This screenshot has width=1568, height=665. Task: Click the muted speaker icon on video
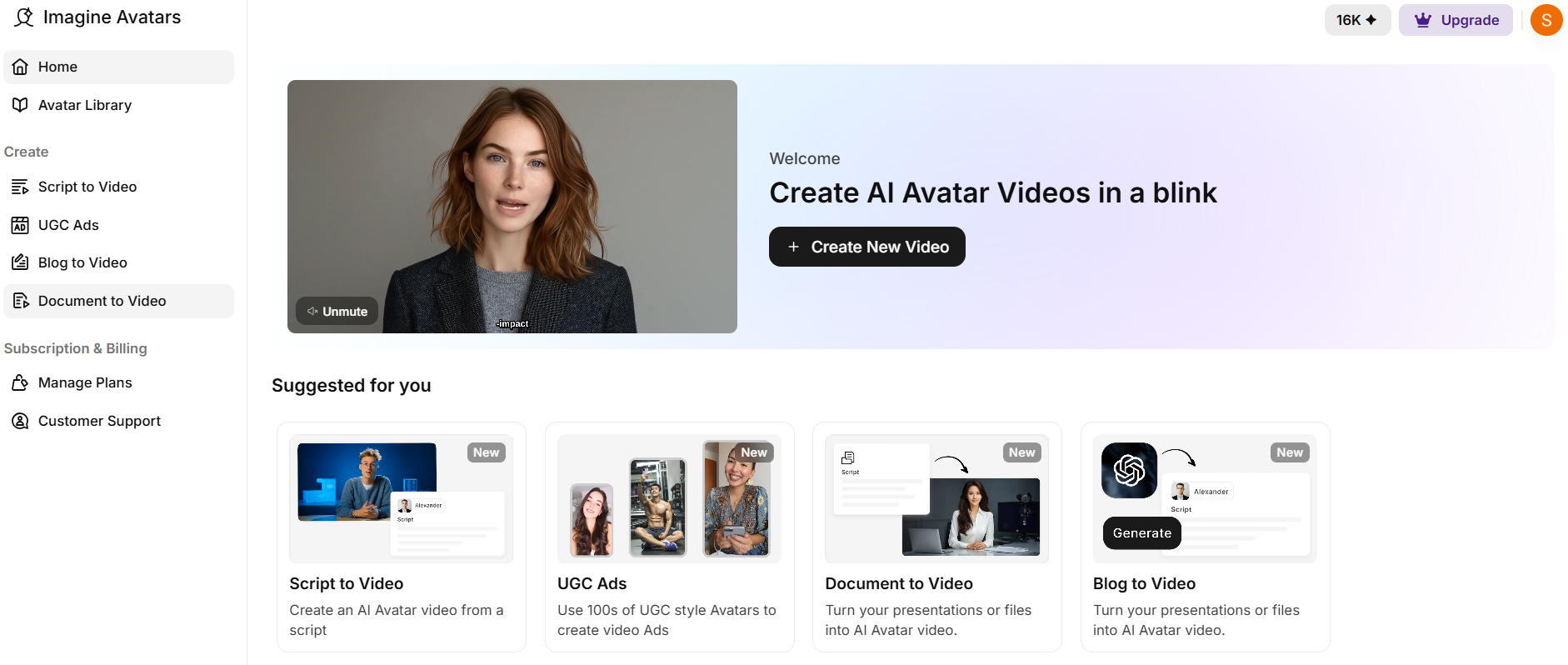pyautogui.click(x=312, y=311)
